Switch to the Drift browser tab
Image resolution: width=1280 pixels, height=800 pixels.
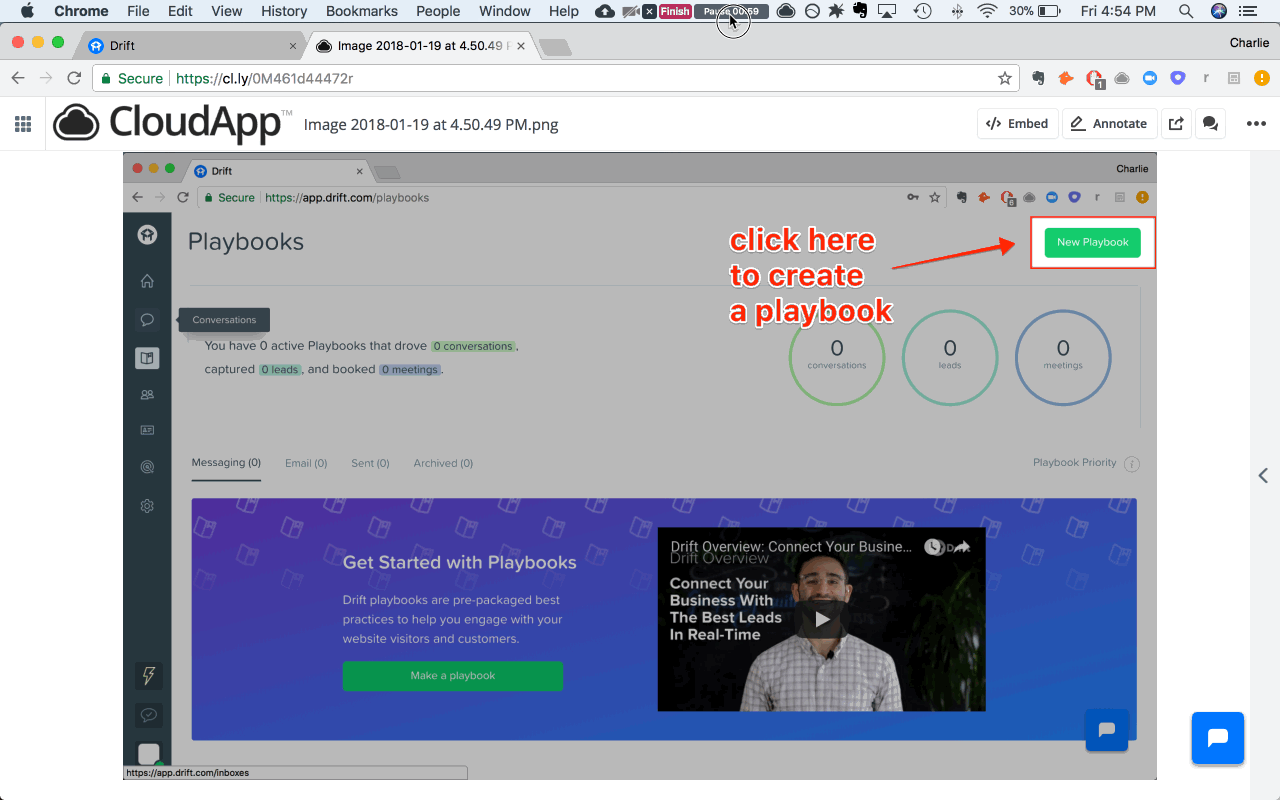190,46
